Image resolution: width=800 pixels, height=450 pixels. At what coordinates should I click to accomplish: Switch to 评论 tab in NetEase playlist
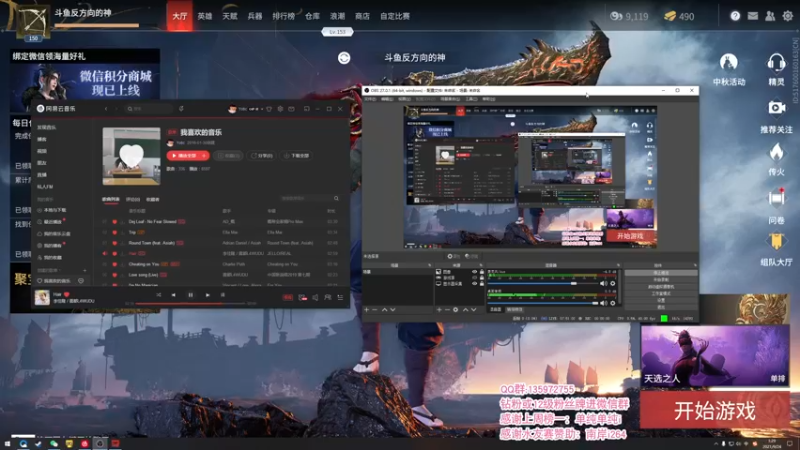click(x=133, y=199)
